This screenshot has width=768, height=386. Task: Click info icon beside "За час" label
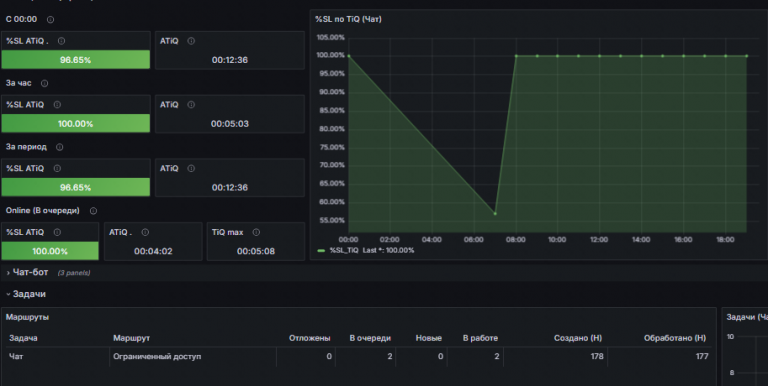click(x=45, y=83)
